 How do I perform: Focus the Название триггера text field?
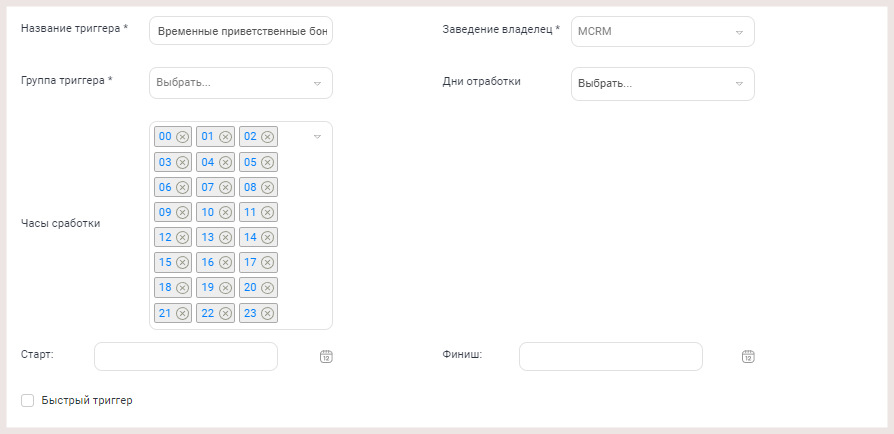coord(241,31)
